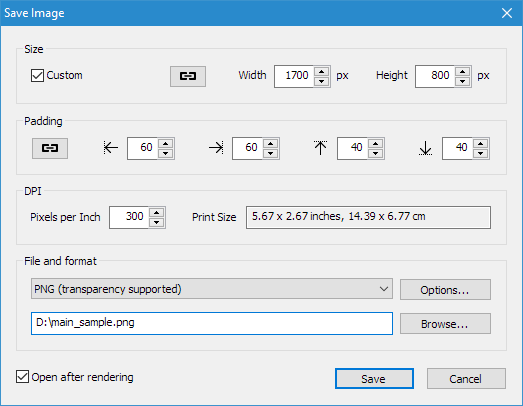Click the left padding arrow icon
Image resolution: width=523 pixels, height=406 pixels.
111,147
